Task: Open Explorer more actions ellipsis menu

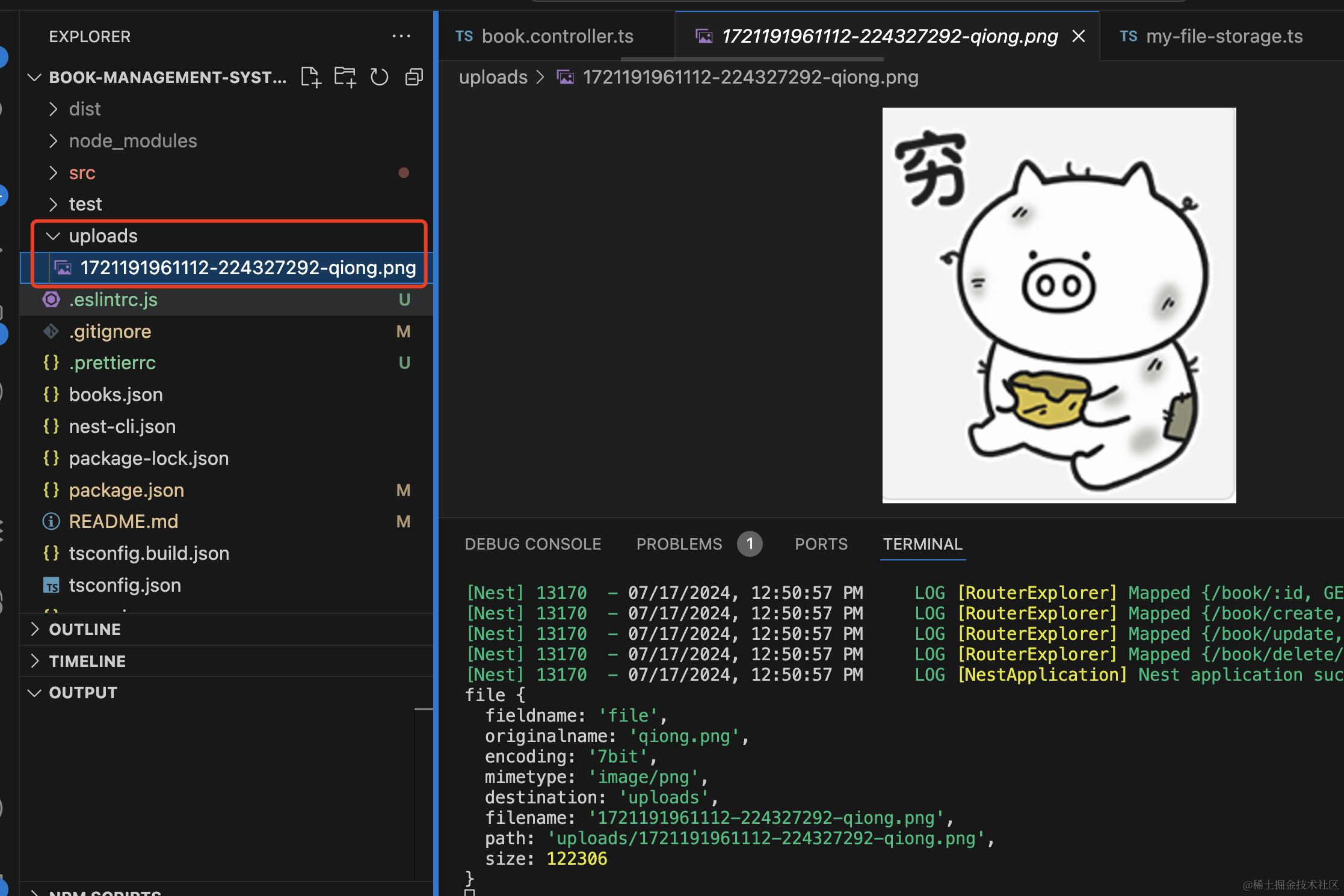Action: [401, 37]
